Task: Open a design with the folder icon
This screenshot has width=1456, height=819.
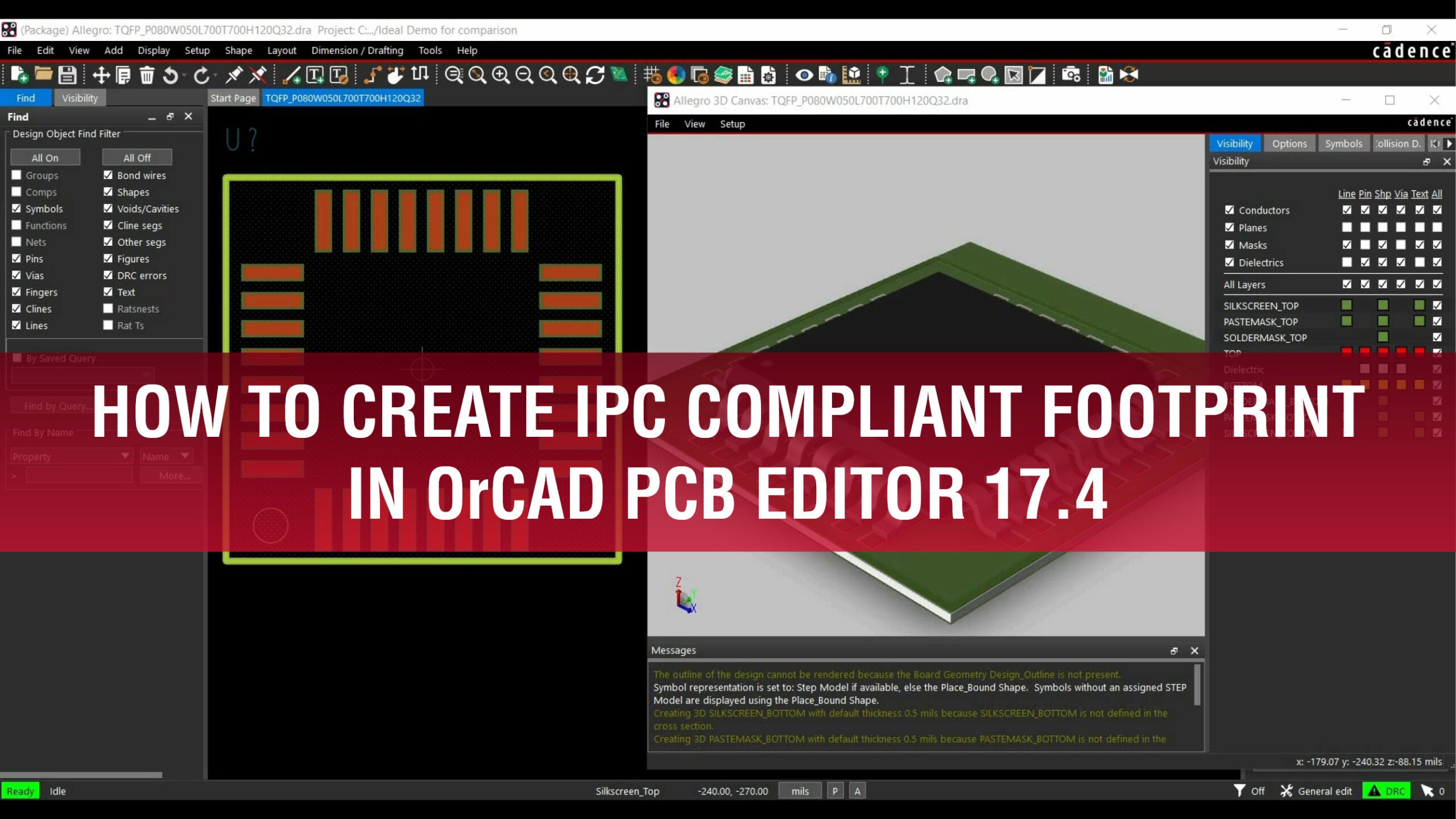Action: coord(43,75)
